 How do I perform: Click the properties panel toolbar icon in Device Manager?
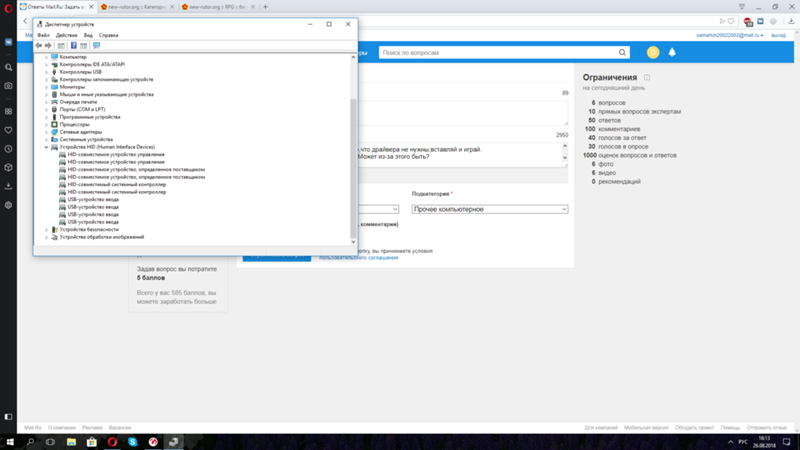(x=84, y=45)
